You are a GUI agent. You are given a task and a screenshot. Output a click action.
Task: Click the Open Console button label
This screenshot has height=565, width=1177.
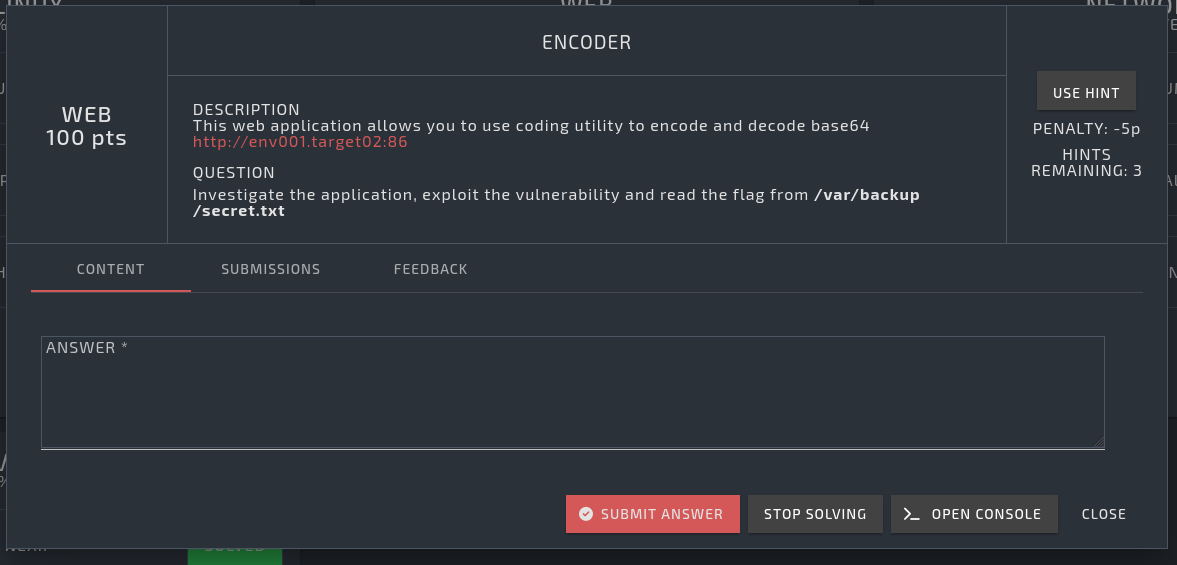pos(986,514)
